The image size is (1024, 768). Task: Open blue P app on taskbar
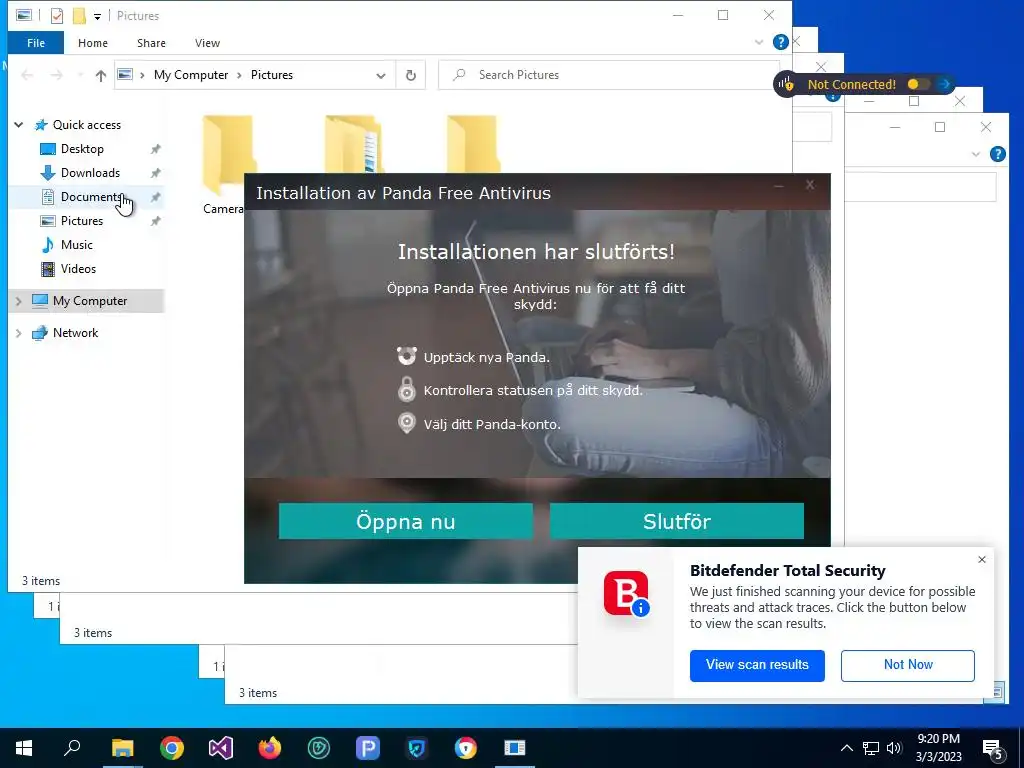coord(368,748)
